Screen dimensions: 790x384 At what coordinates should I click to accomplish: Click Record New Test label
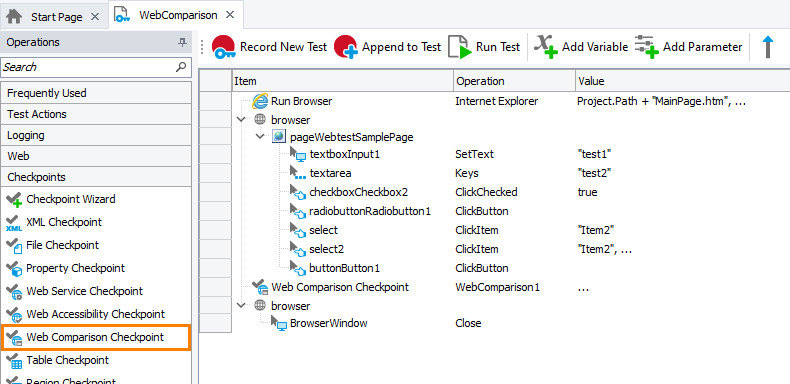point(284,47)
